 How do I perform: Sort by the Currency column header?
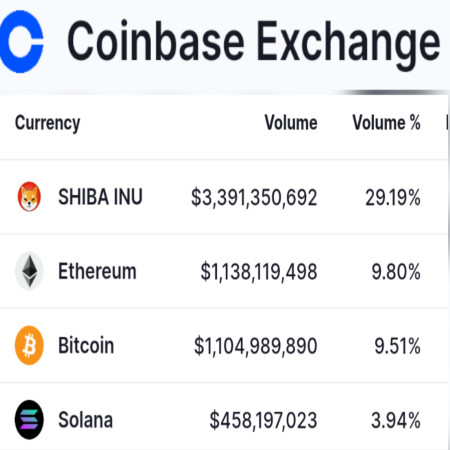(x=47, y=123)
